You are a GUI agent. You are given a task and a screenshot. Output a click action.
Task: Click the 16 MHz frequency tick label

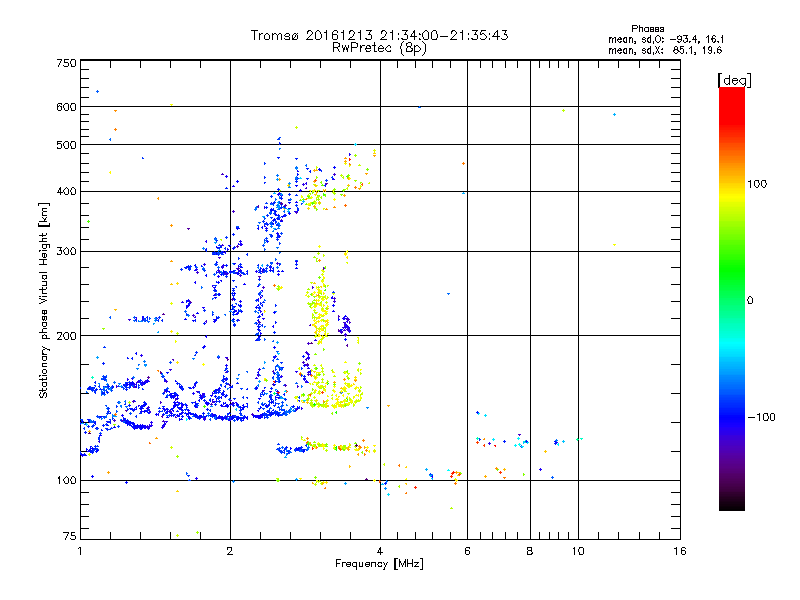pyautogui.click(x=680, y=551)
